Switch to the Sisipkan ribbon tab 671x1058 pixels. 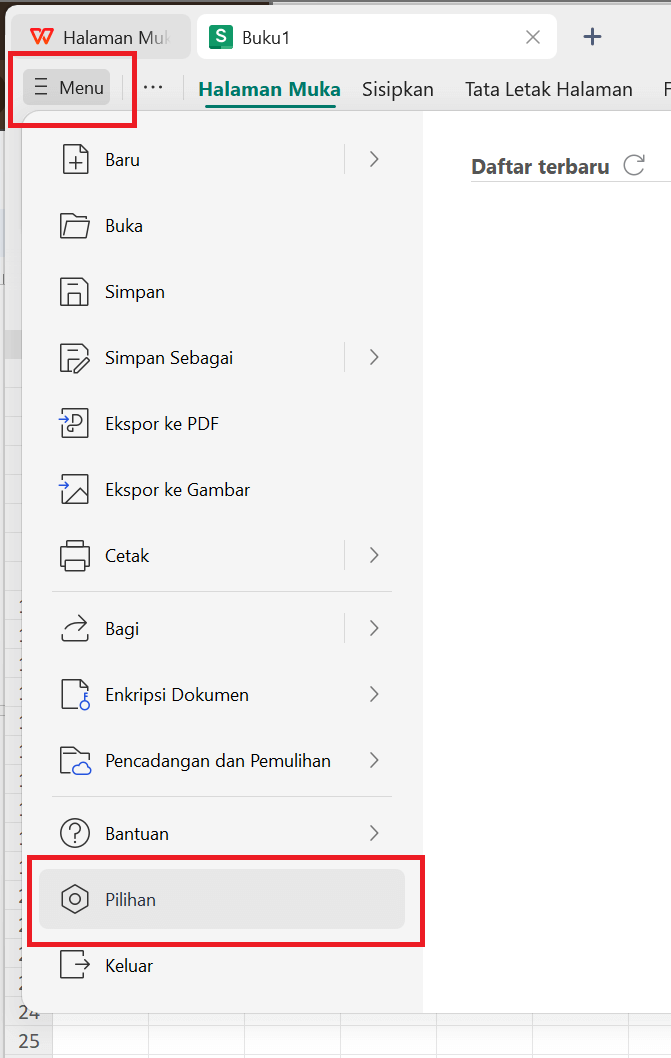click(x=397, y=89)
